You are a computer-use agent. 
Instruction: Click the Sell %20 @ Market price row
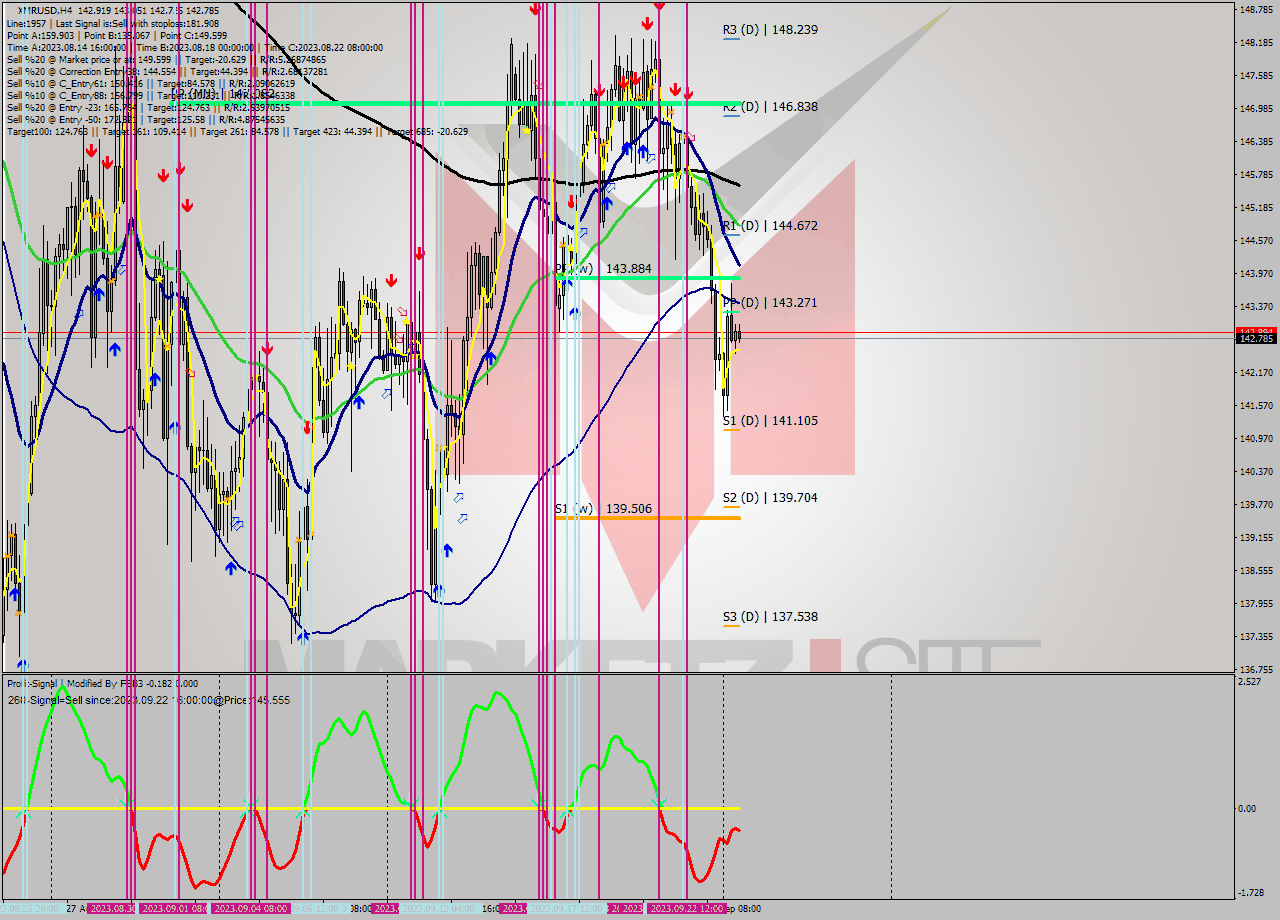click(x=166, y=59)
